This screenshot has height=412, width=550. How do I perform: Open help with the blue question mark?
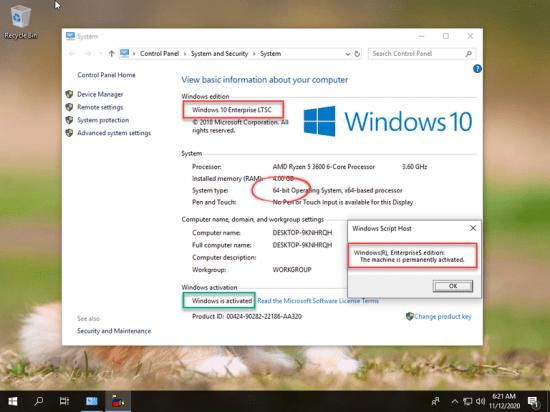click(x=477, y=69)
